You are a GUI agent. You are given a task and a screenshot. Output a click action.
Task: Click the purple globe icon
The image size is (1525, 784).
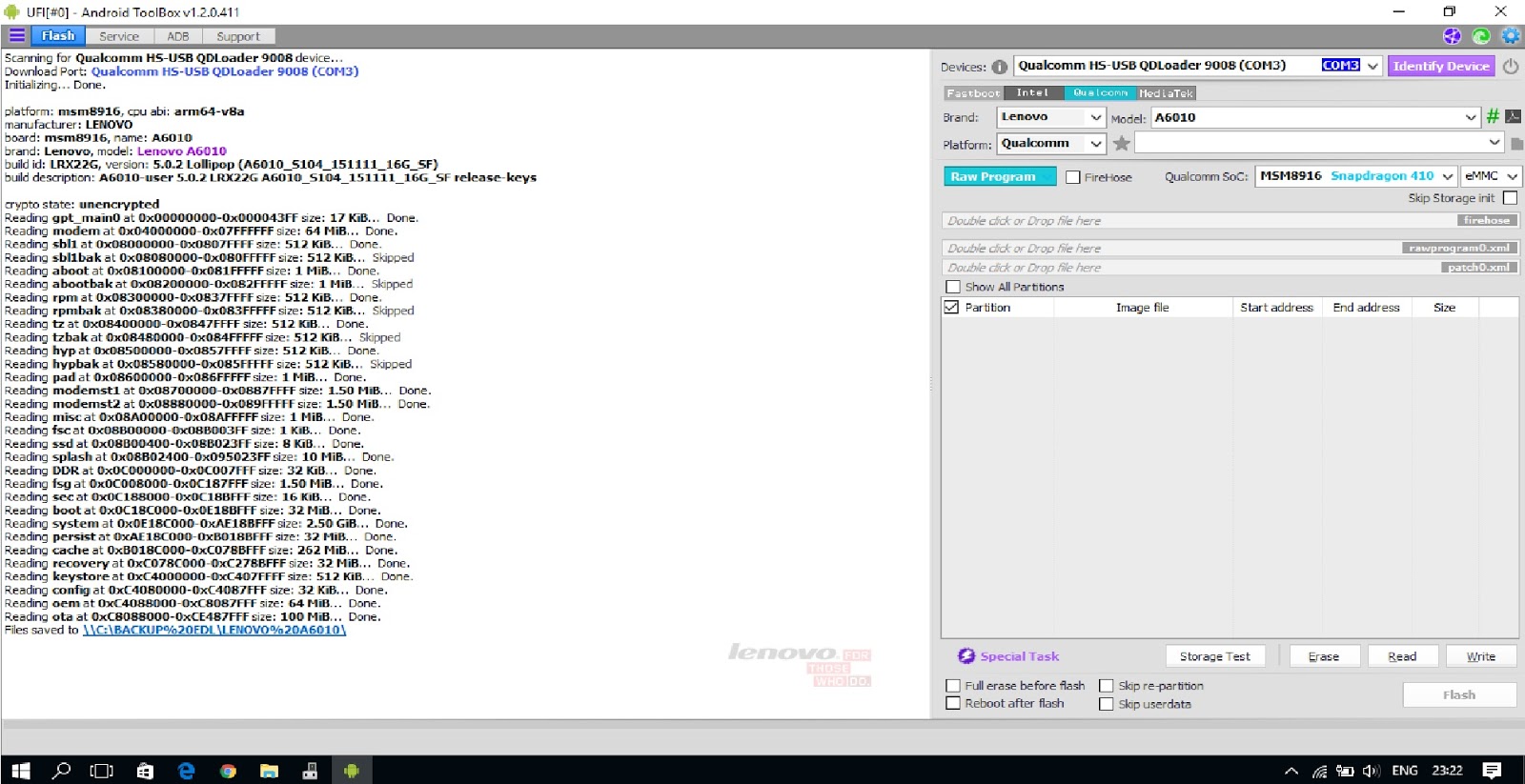tap(1452, 36)
